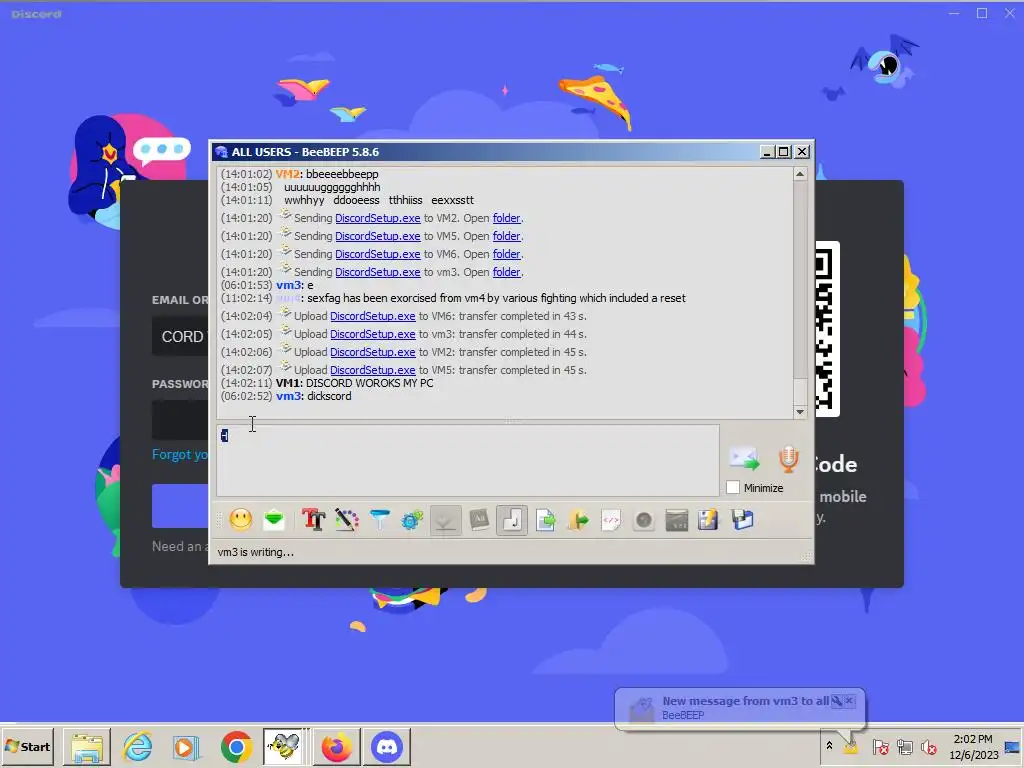Open the Windows Start menu

click(28, 746)
